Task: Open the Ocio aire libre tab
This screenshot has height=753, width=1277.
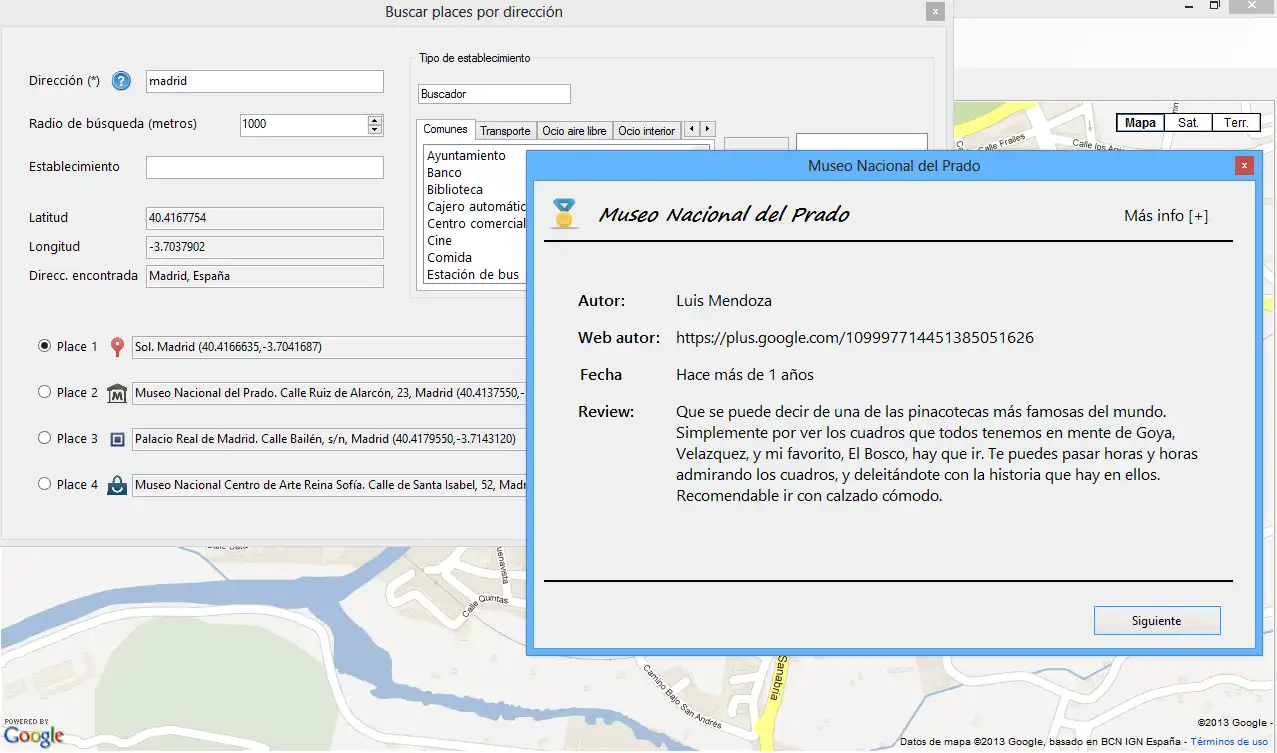Action: coord(574,131)
